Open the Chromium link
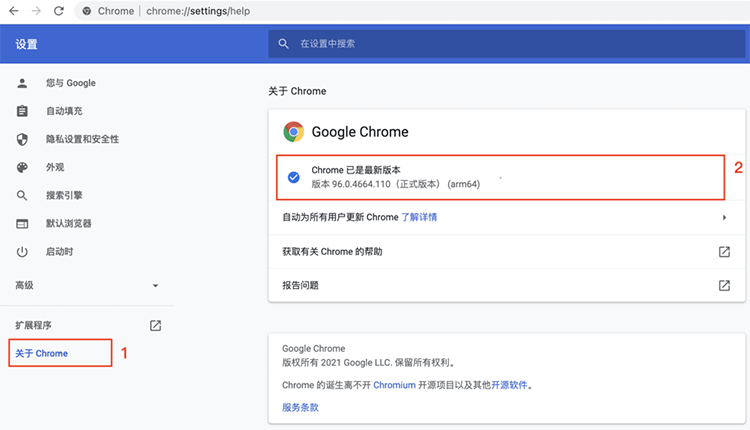The image size is (750, 430). point(394,385)
